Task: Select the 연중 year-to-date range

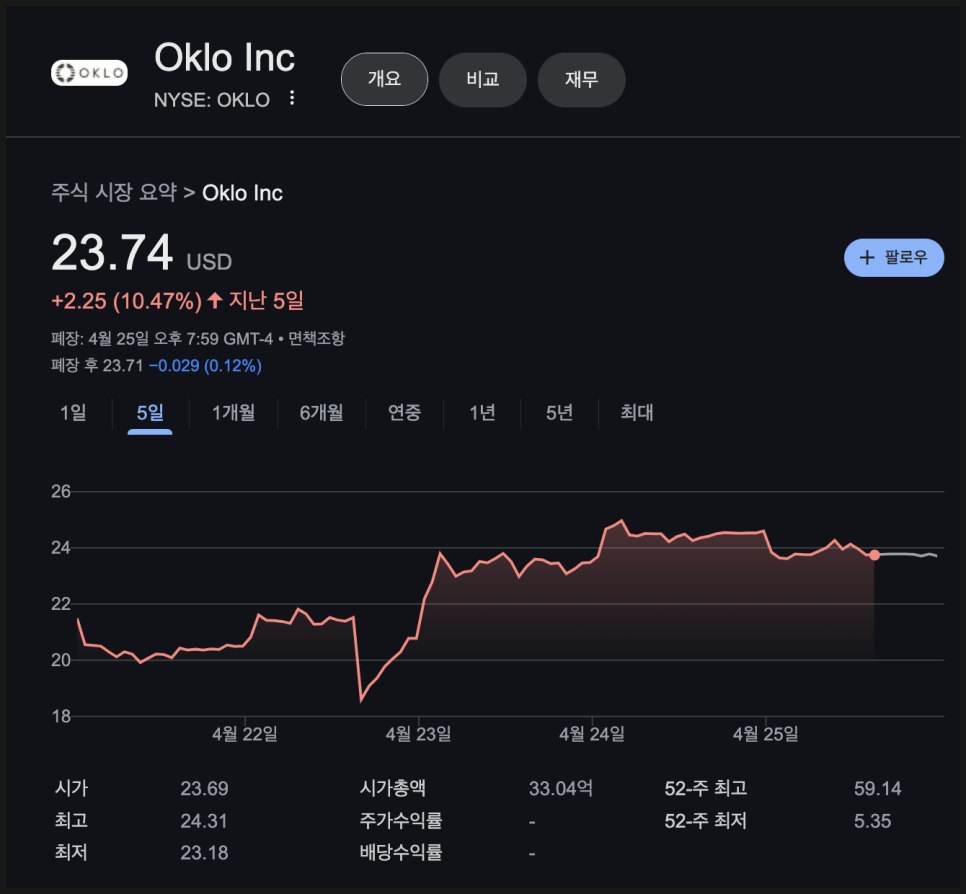Action: click(x=404, y=413)
